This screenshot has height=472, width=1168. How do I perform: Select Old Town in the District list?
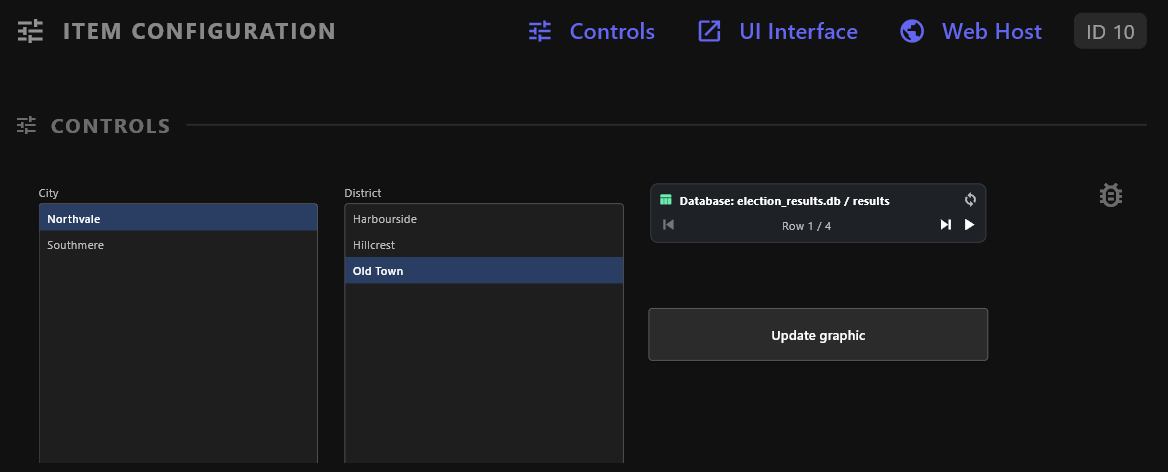point(483,271)
